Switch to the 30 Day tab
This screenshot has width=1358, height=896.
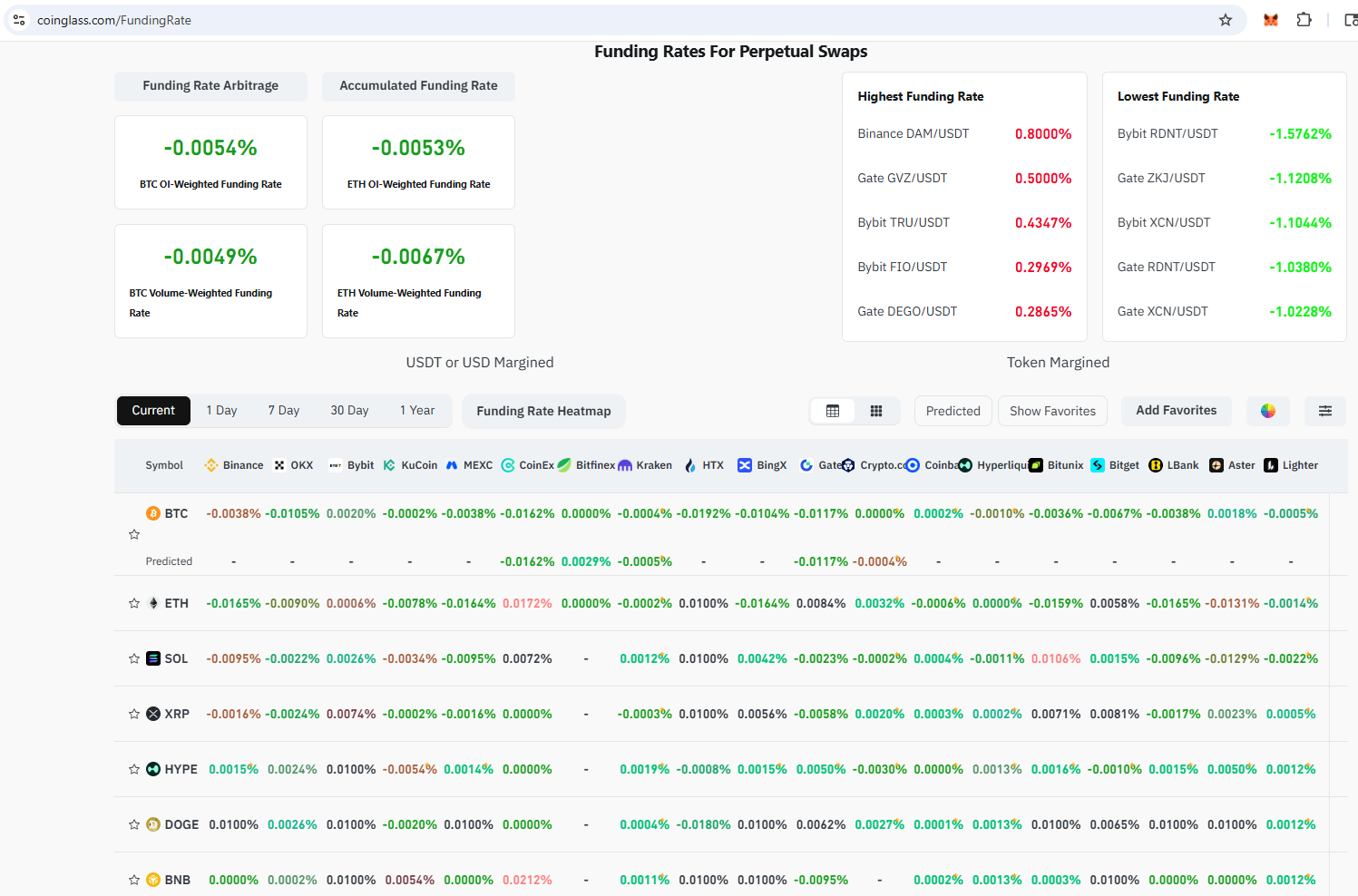tap(349, 411)
